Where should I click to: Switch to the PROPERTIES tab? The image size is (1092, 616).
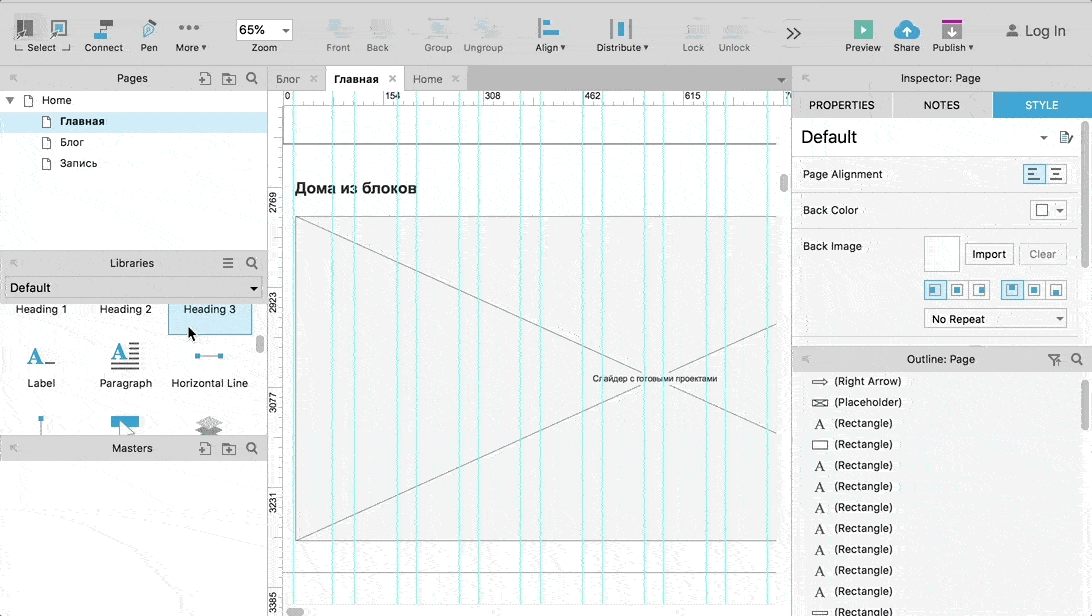tap(841, 105)
